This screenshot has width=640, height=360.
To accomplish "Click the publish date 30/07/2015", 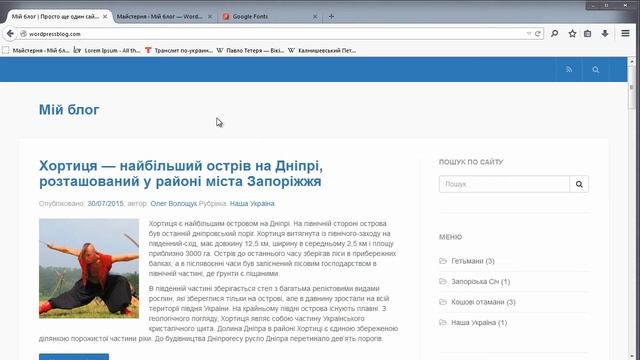I will pyautogui.click(x=105, y=203).
